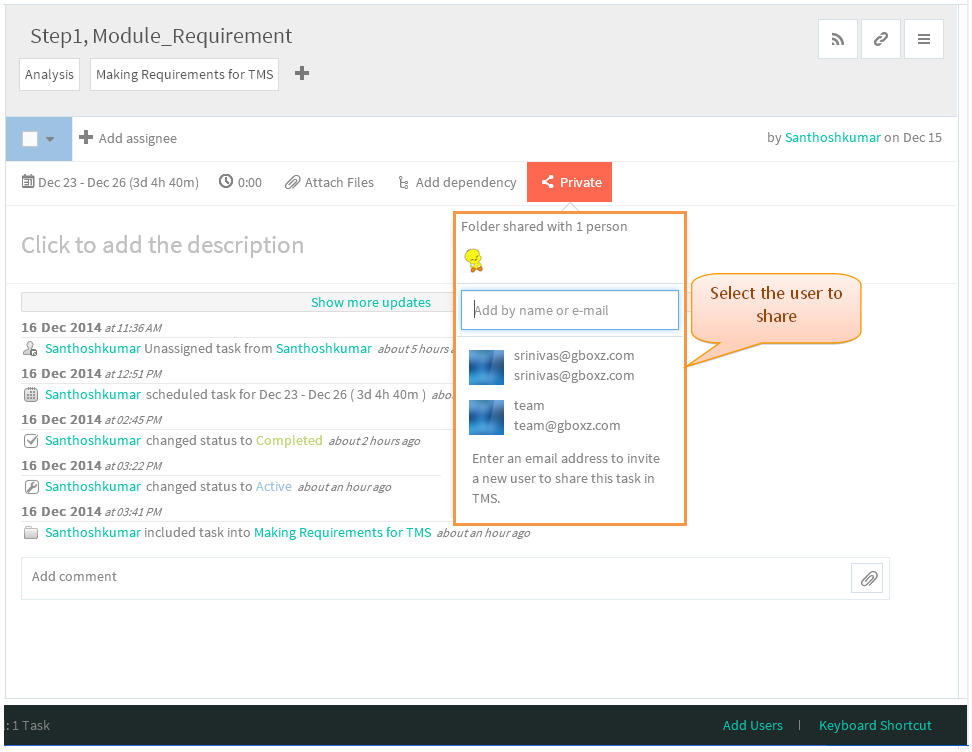Open Making Requirements for TMS activity link
Image resolution: width=972 pixels, height=752 pixels.
click(x=342, y=532)
